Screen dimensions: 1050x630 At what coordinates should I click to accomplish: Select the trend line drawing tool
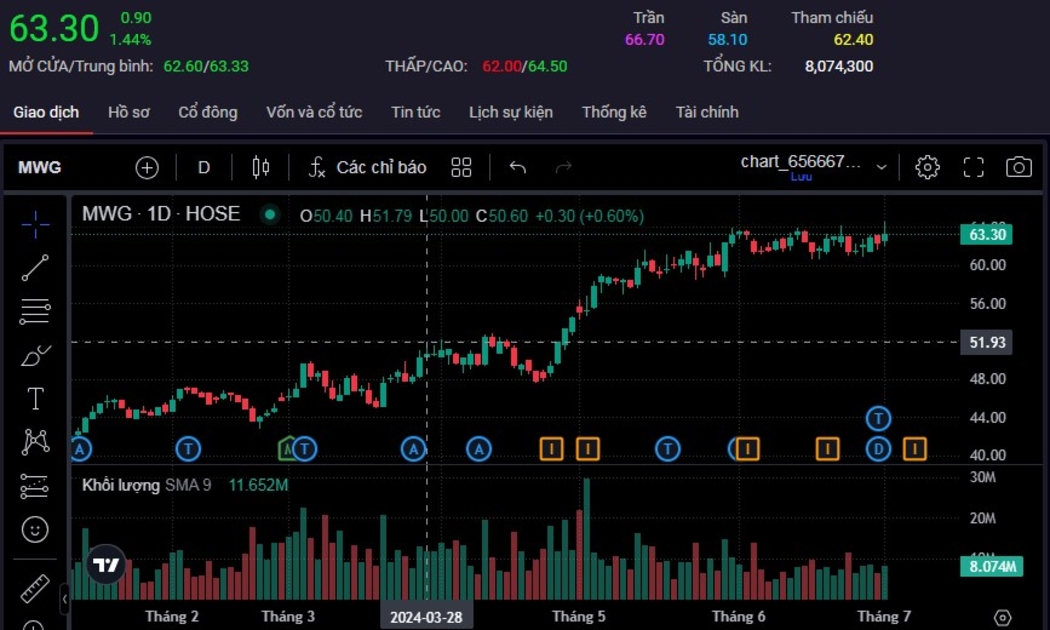pos(35,268)
